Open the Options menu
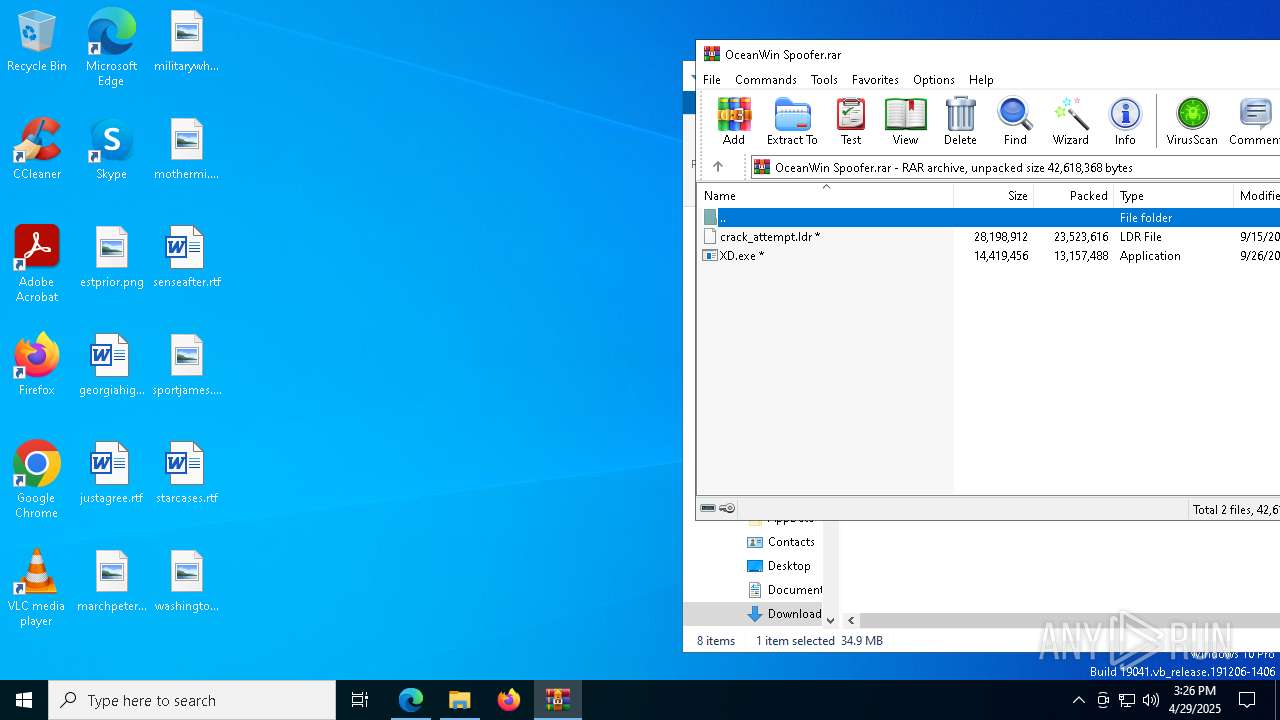This screenshot has height=720, width=1280. tap(933, 79)
